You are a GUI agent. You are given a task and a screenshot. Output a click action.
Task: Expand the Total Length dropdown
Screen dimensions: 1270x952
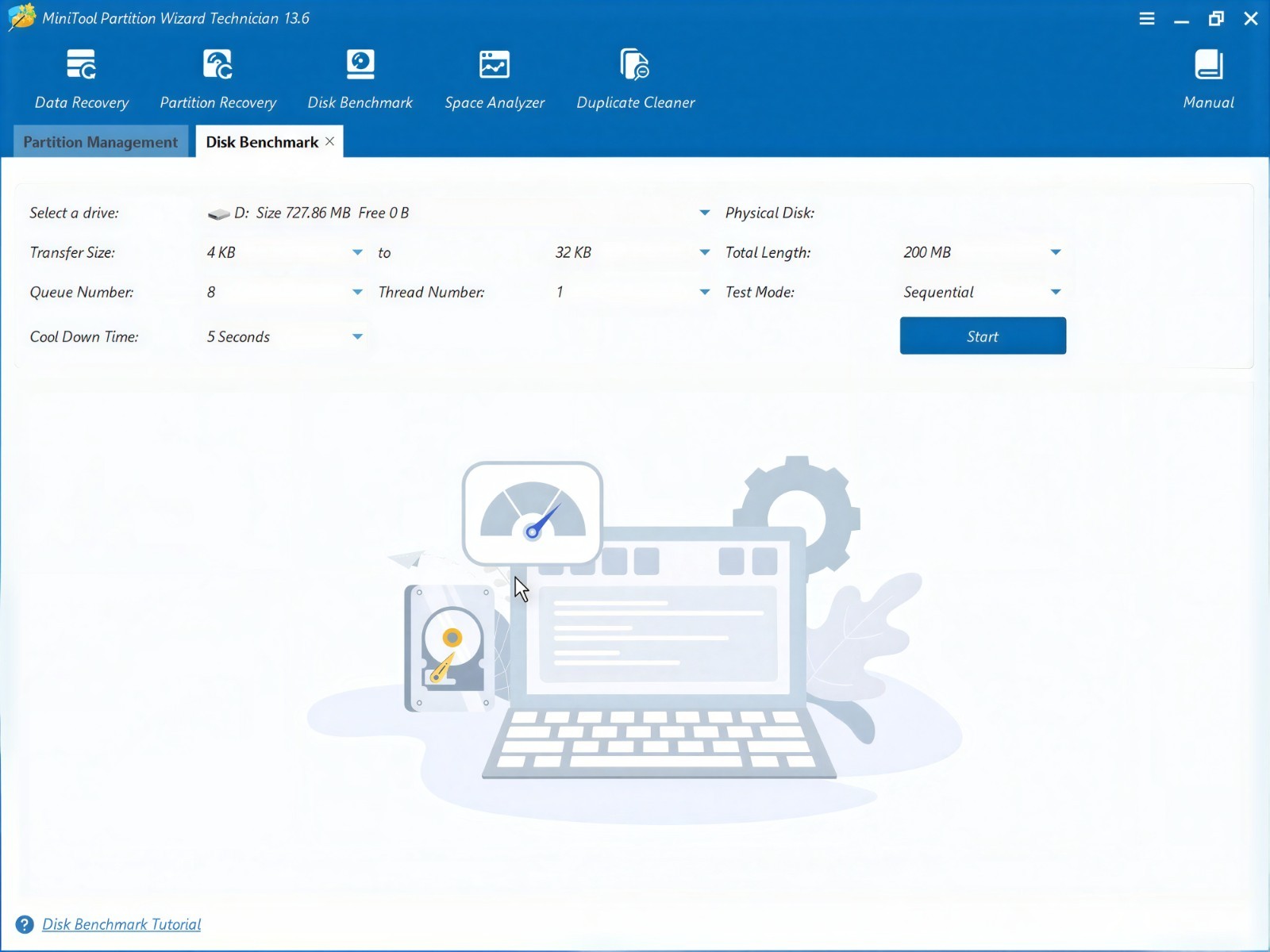[1056, 252]
